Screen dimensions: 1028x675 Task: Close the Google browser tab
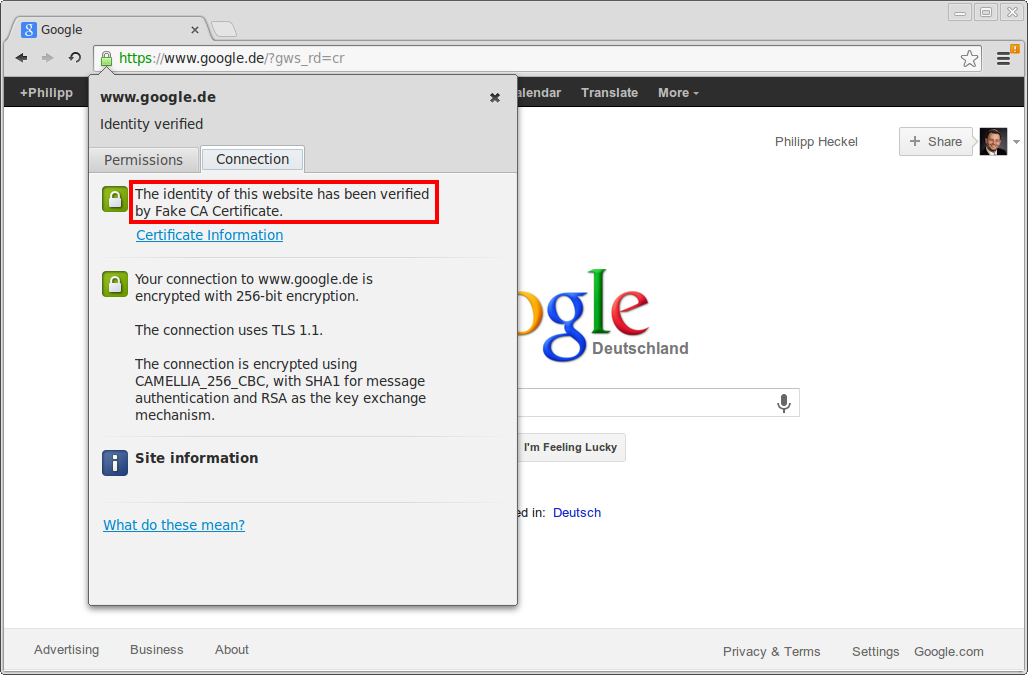tap(195, 29)
